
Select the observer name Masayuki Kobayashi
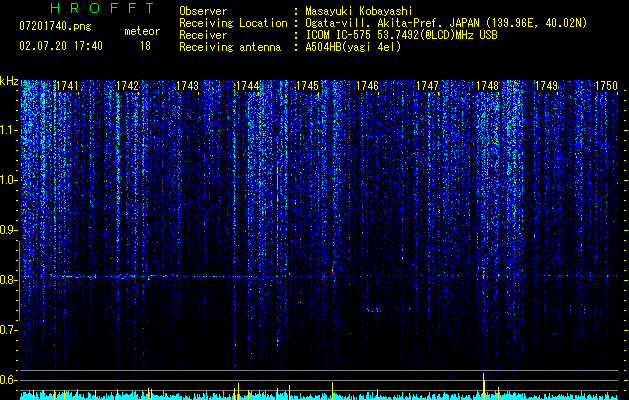tap(359, 11)
